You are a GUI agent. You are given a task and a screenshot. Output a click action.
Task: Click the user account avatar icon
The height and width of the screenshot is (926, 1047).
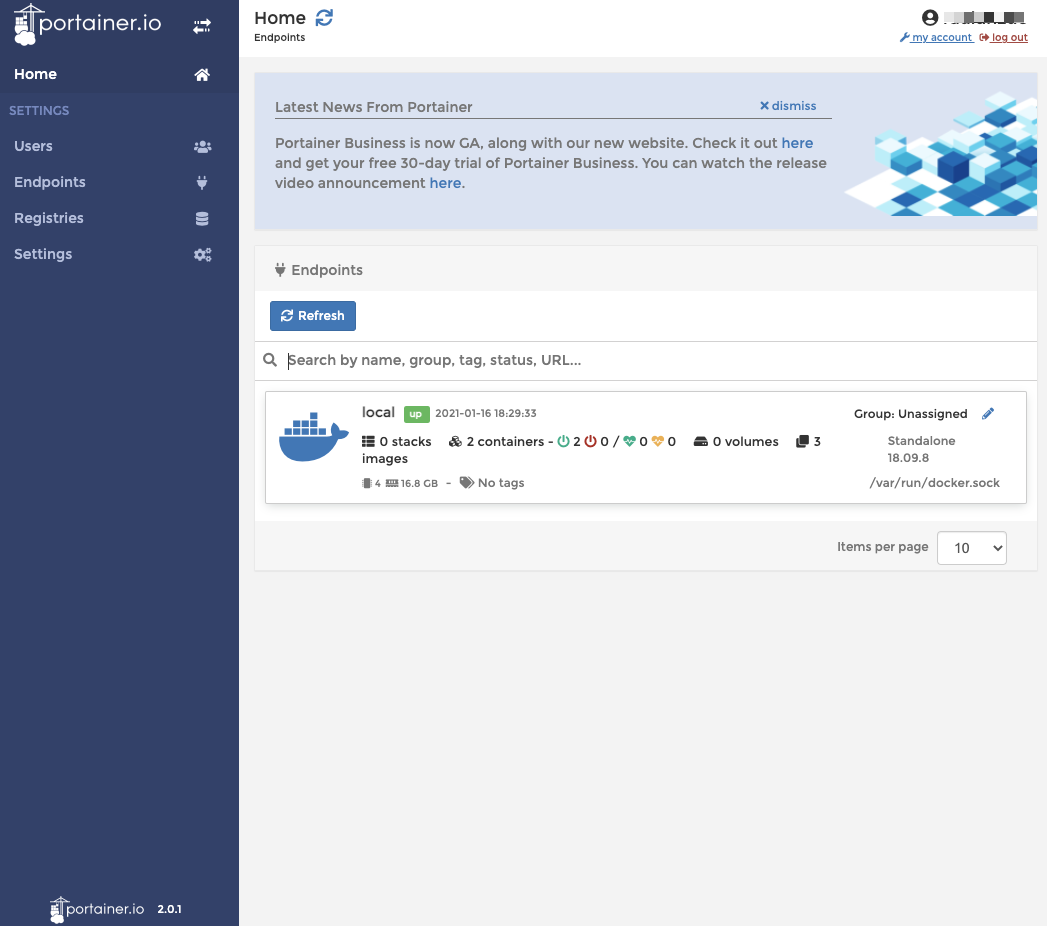click(x=930, y=17)
